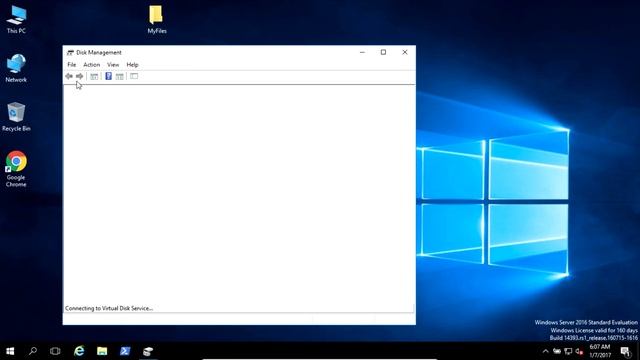Open Help via the blue question-mark icon
This screenshot has width=640, height=360.
(x=109, y=76)
